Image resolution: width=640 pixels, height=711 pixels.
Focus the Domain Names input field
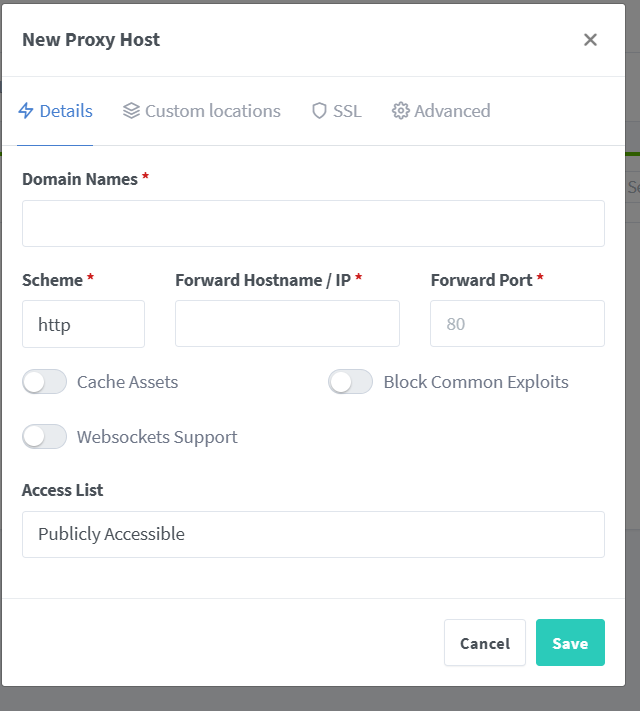[313, 224]
